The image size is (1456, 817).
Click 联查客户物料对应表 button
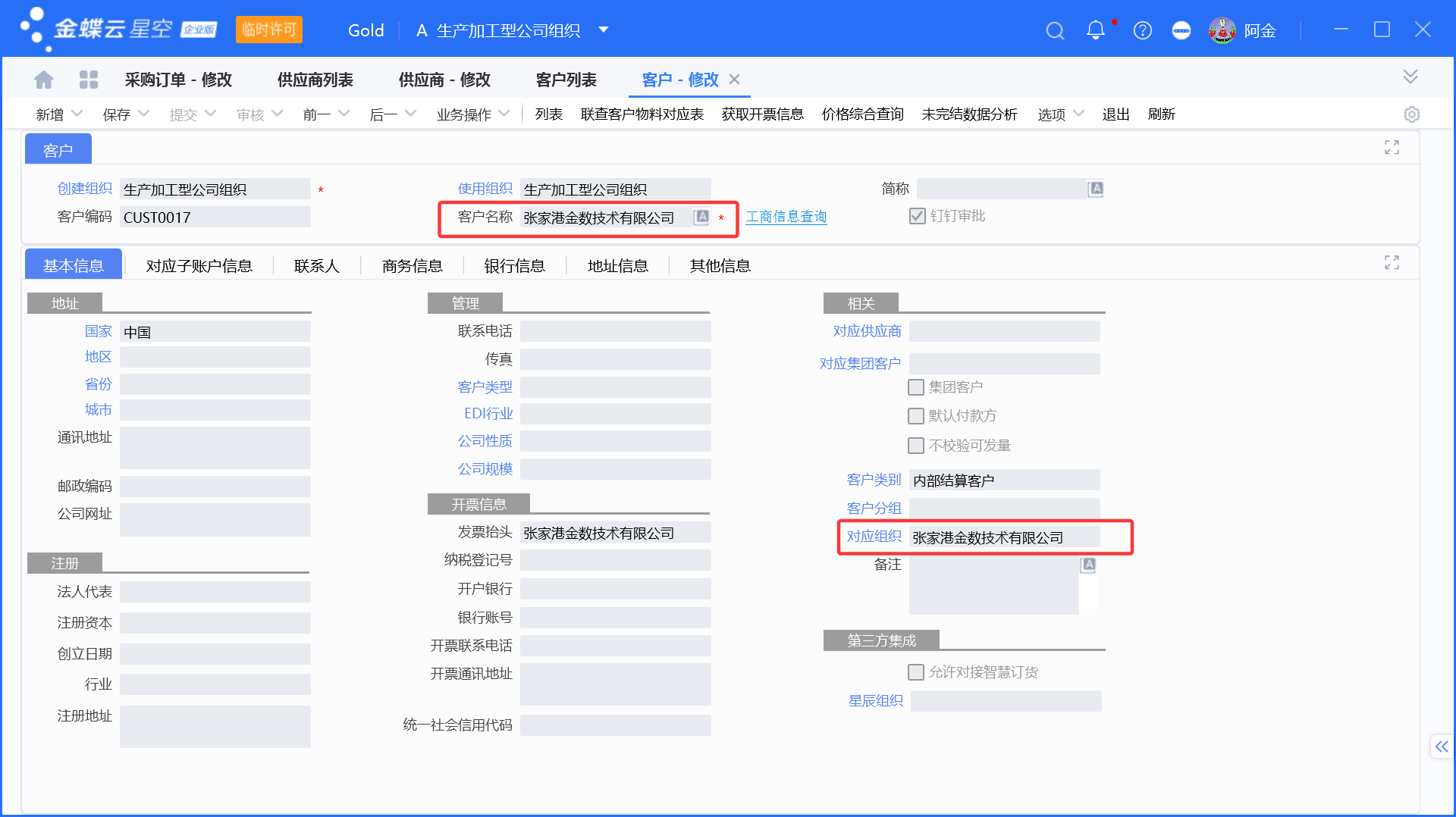[642, 114]
